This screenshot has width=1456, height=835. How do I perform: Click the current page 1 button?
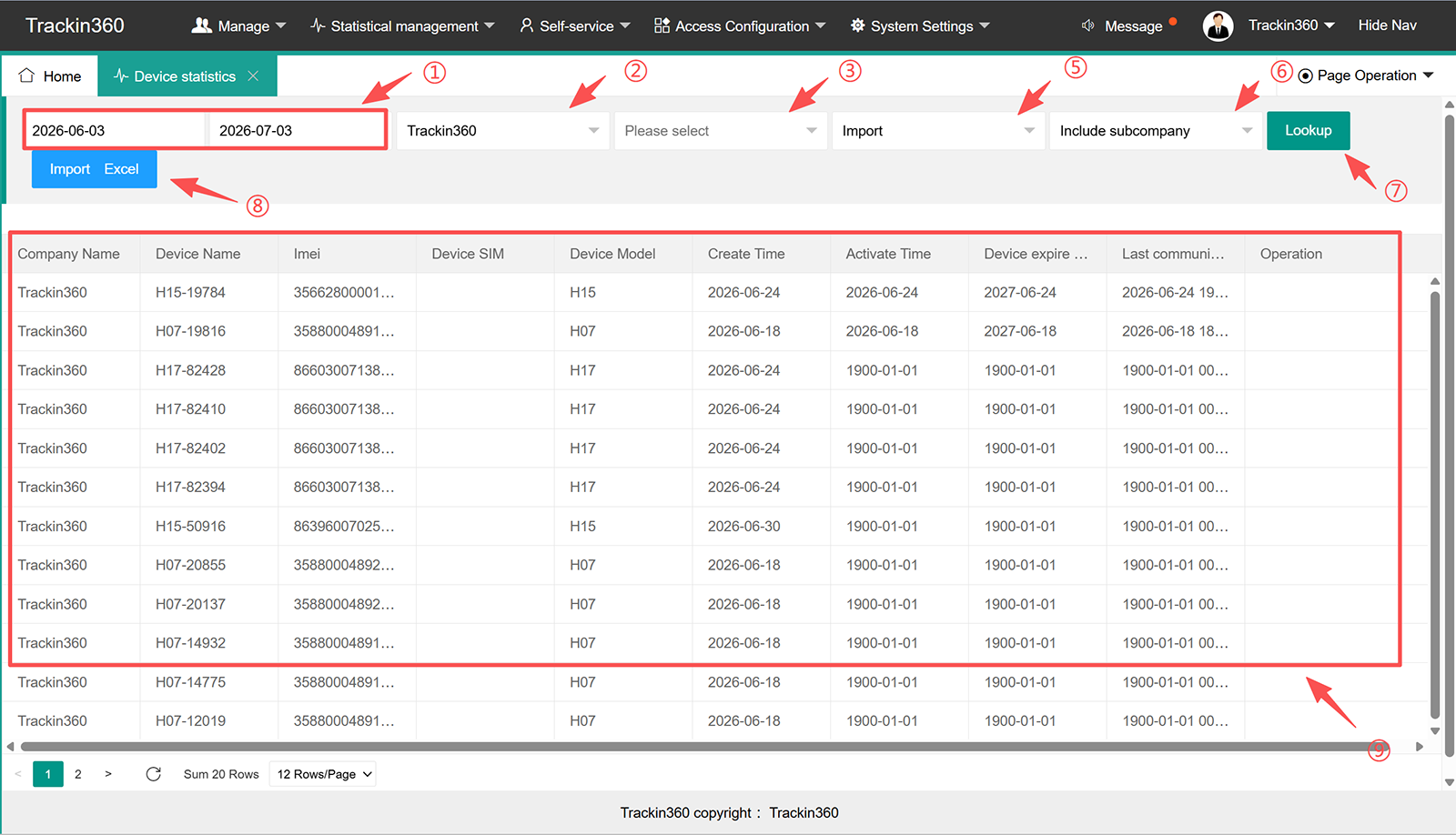click(48, 774)
